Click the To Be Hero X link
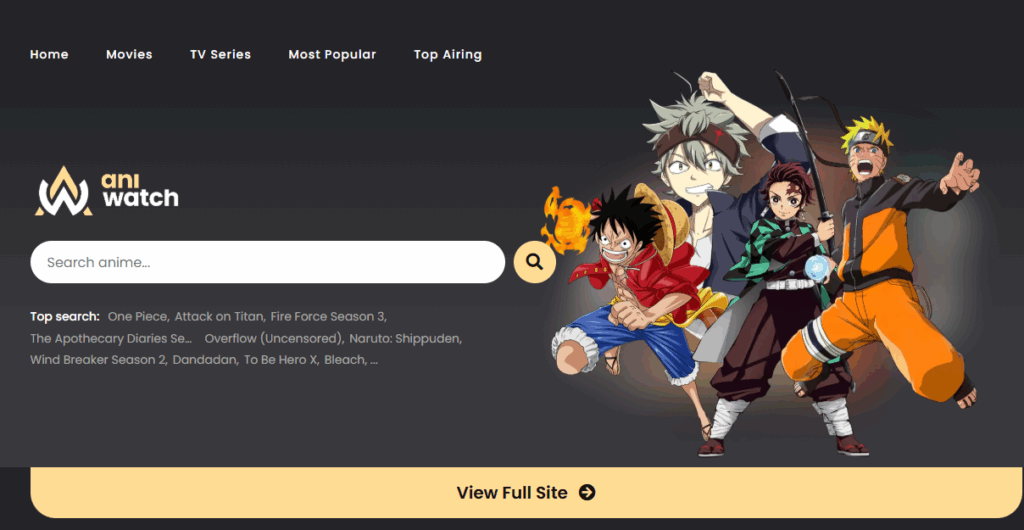This screenshot has height=530, width=1024. click(x=280, y=360)
